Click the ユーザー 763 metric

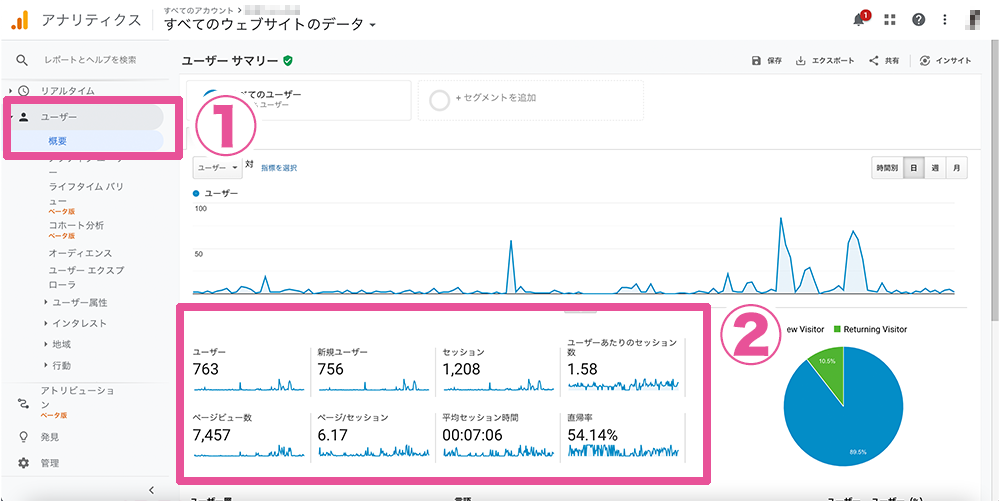click(x=249, y=368)
